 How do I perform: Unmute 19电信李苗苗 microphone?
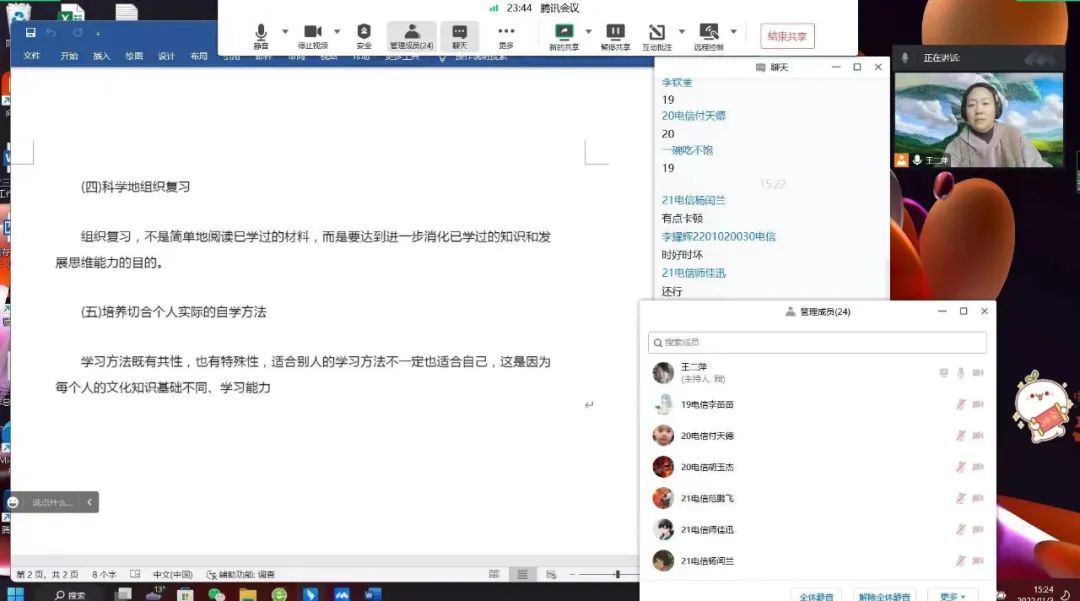tap(961, 404)
